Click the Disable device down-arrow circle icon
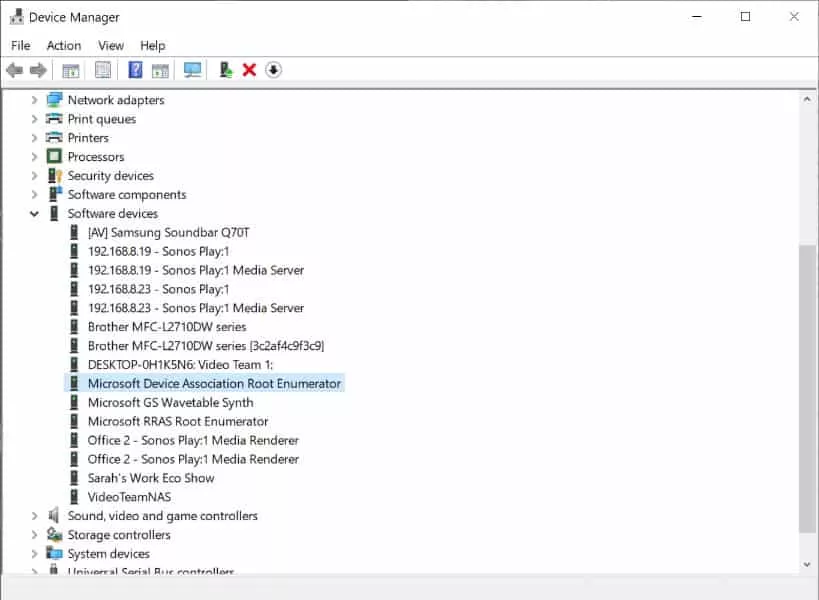Viewport: 819px width, 600px height. (273, 70)
